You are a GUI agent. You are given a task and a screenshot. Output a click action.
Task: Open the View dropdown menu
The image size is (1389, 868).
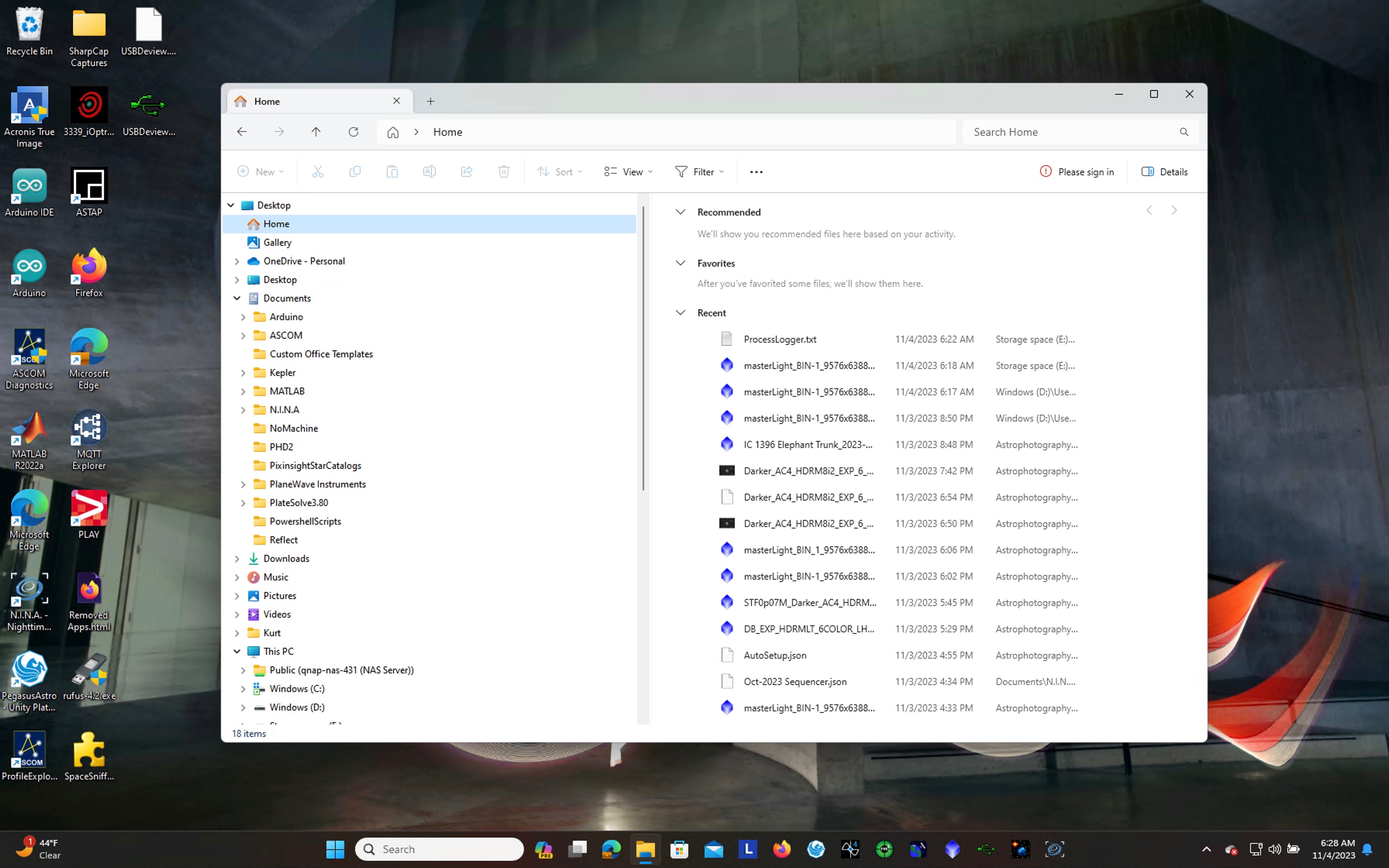(x=628, y=172)
